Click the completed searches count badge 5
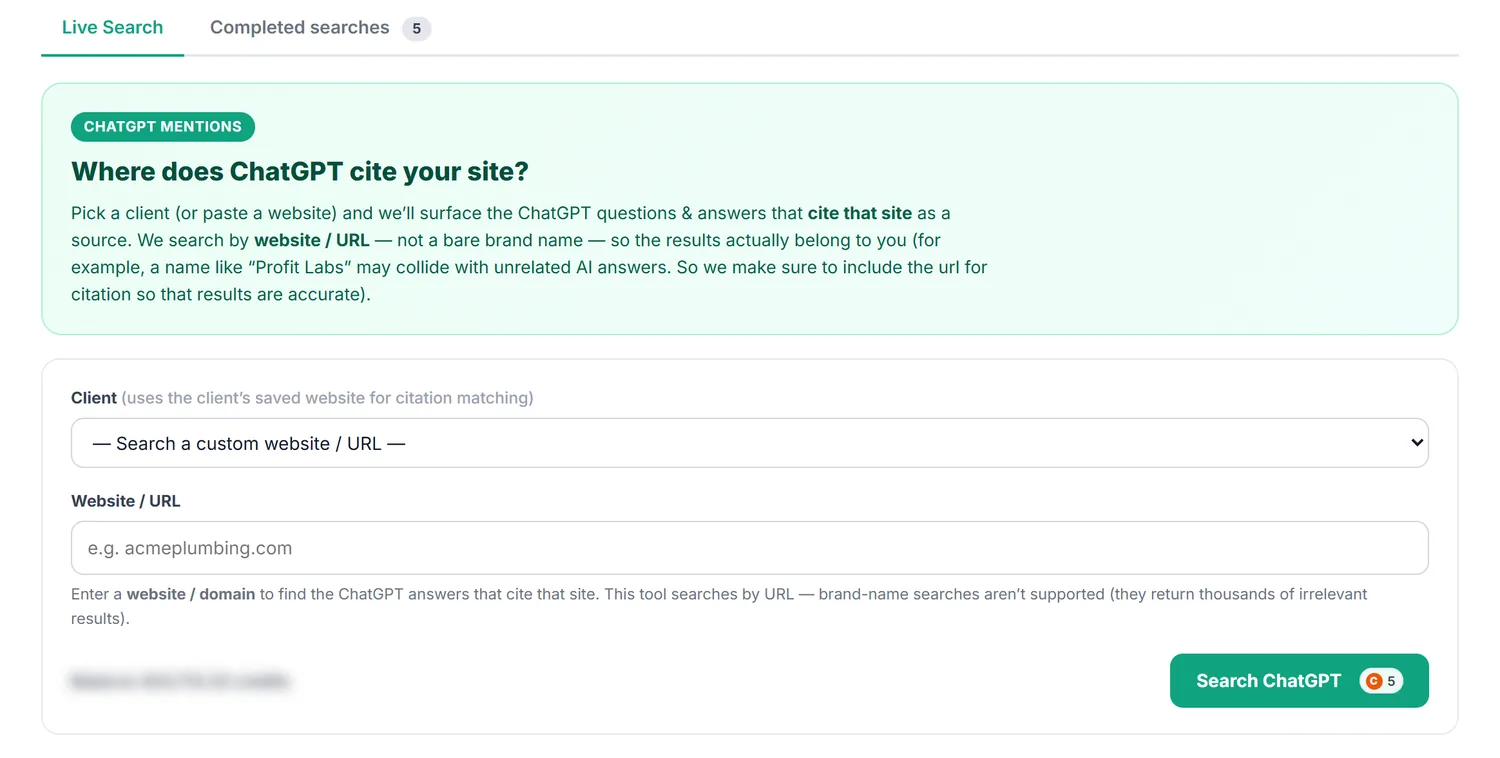This screenshot has width=1500, height=758. click(x=417, y=29)
